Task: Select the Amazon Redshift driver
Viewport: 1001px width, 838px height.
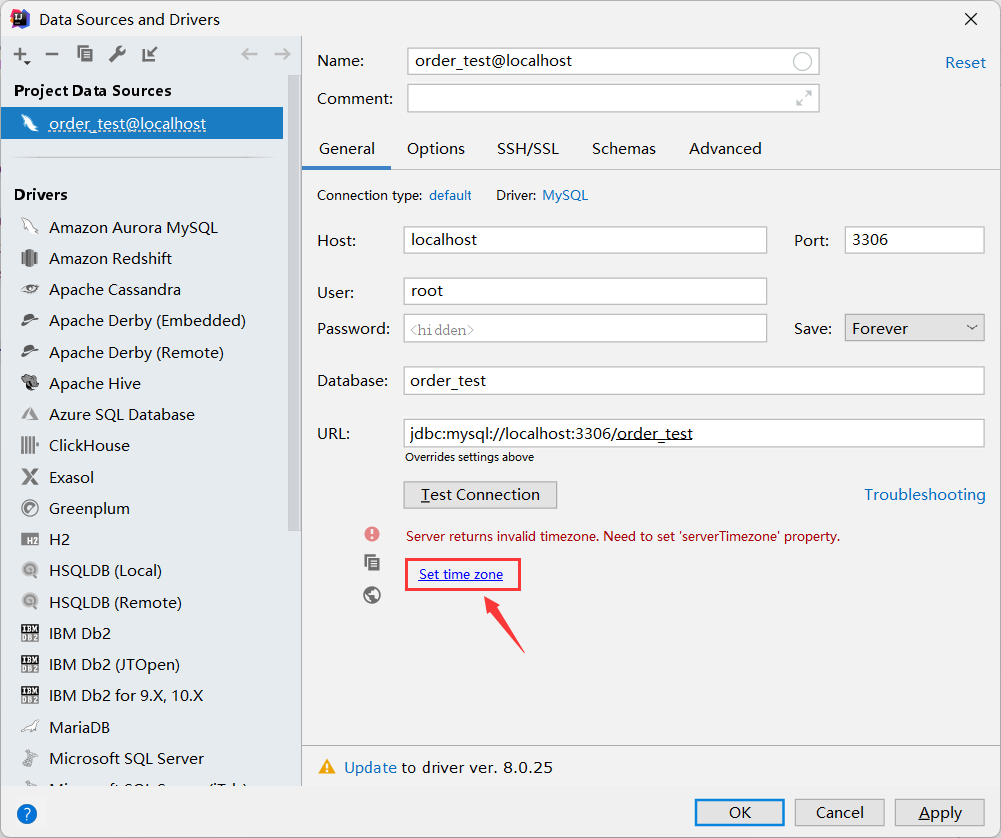Action: tap(110, 258)
